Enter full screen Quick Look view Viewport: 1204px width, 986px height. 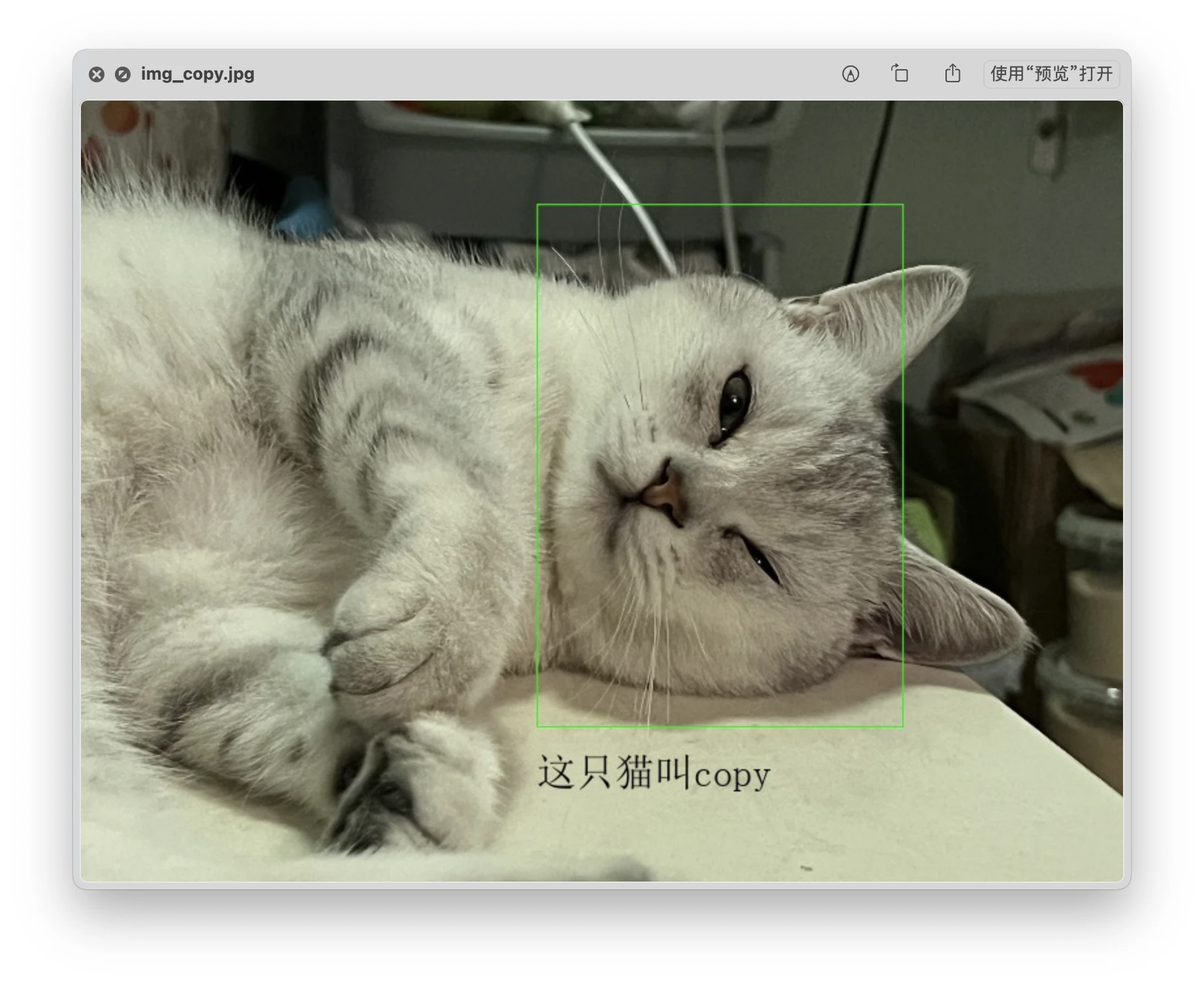point(123,74)
